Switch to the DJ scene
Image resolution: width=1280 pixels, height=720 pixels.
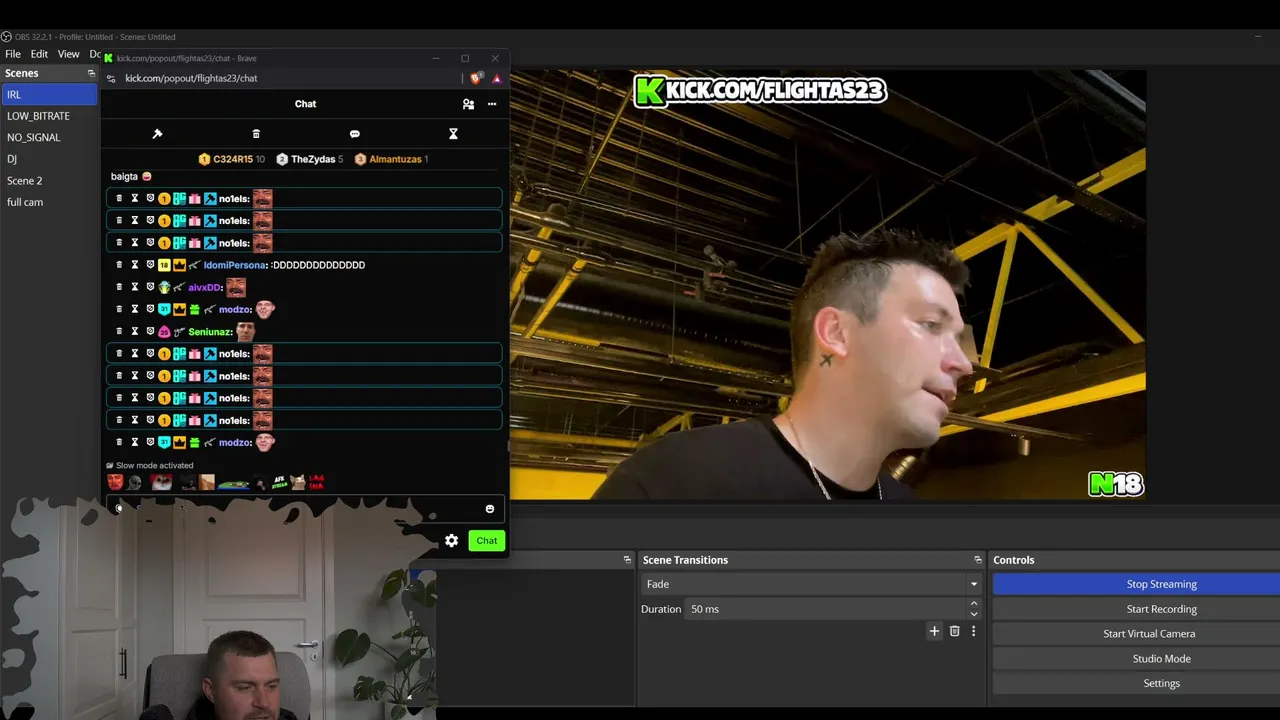click(x=49, y=159)
